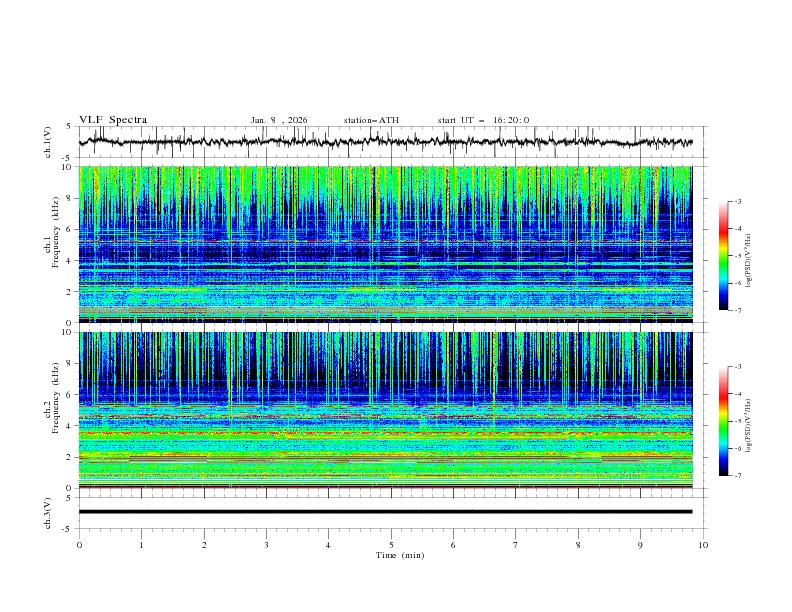
Task: Click the "0" label on the time axis
Action: tap(79, 545)
